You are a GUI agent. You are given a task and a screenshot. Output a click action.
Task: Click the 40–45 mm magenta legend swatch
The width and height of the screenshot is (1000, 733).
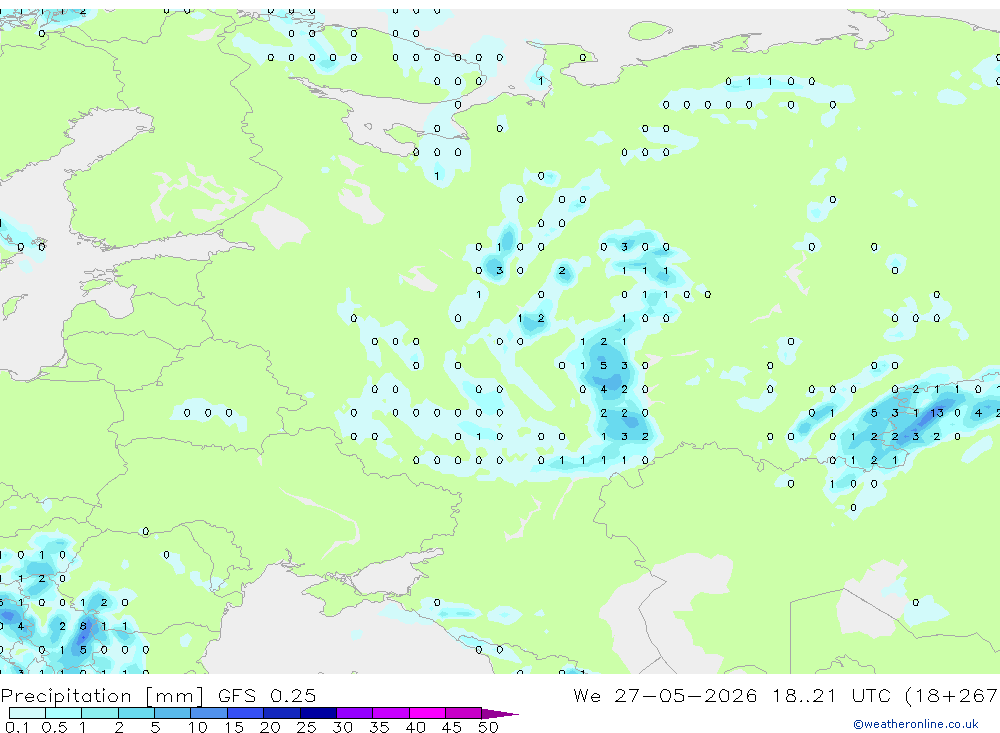(x=427, y=713)
